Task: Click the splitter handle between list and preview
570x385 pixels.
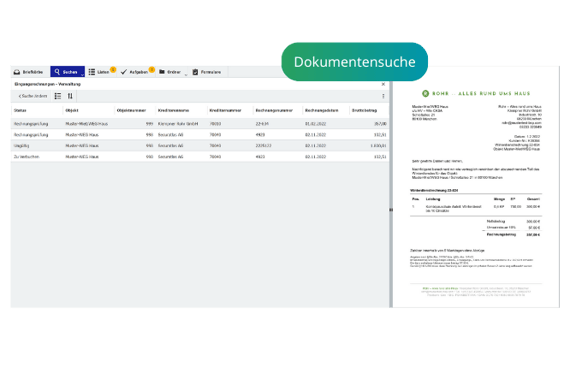Action: click(x=391, y=210)
